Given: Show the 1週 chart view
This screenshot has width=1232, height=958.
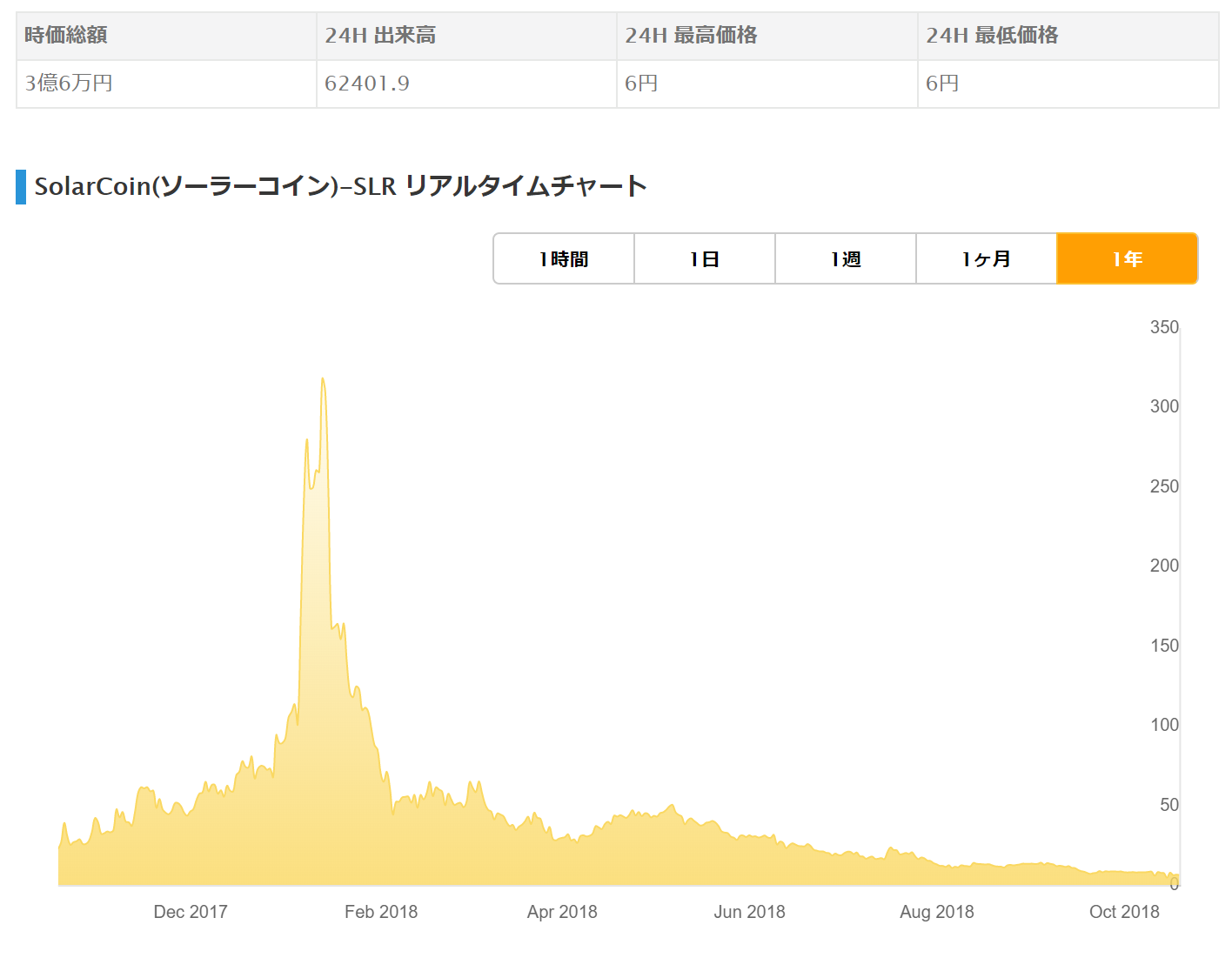Looking at the screenshot, I should point(846,258).
